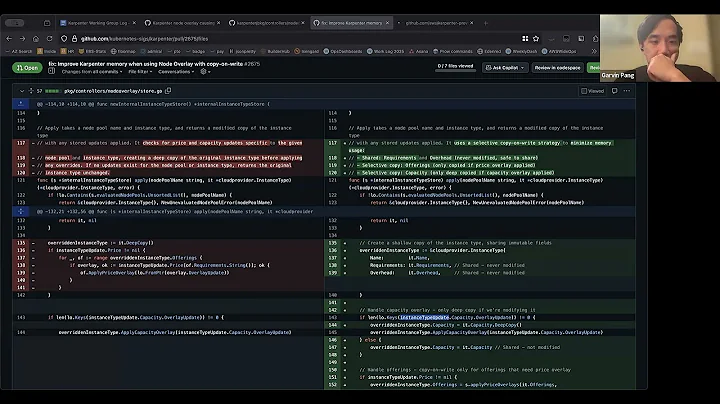Open the Changes from all commits dropdown
The width and height of the screenshot is (720, 404).
[92, 72]
